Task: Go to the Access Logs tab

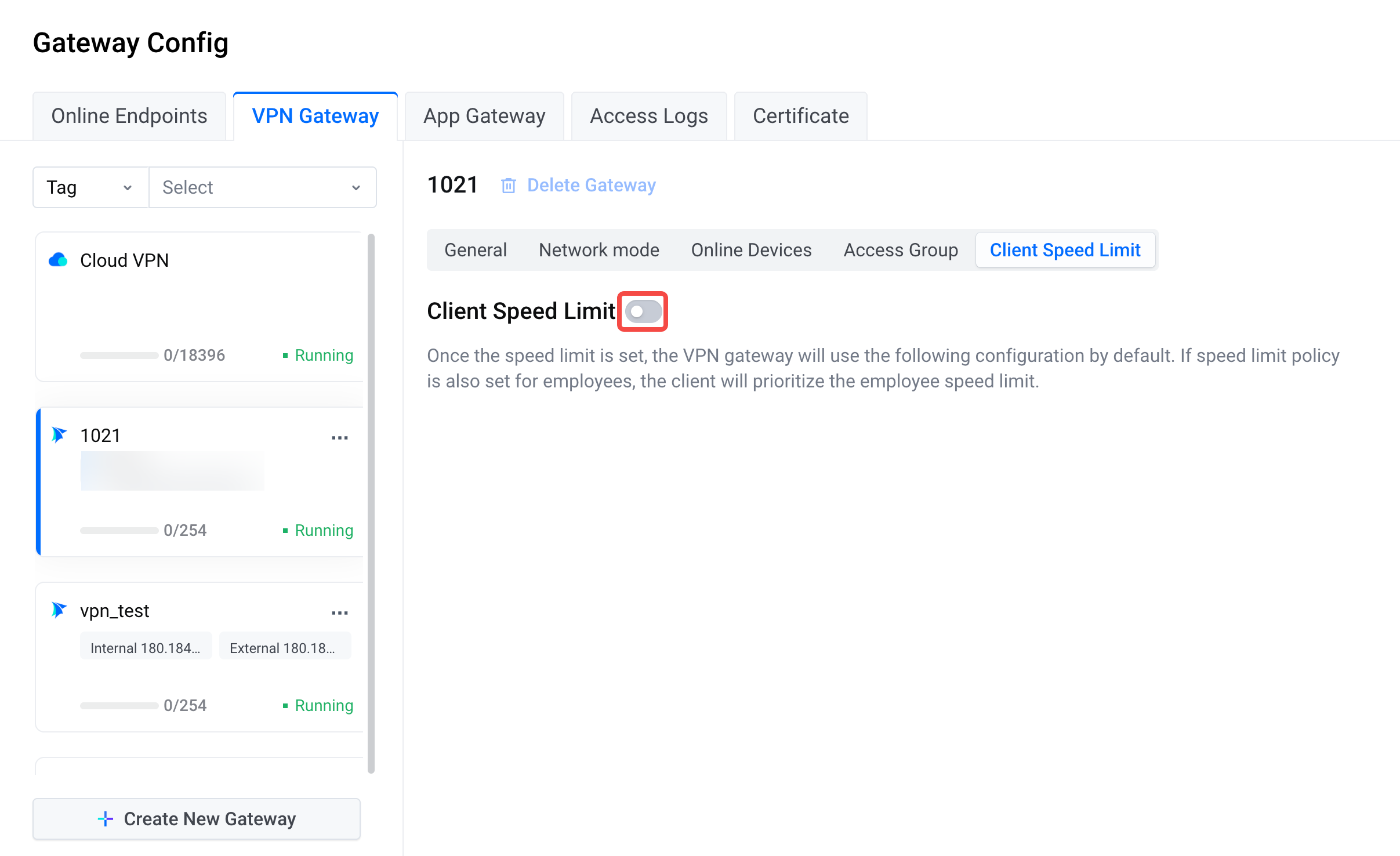Action: coord(649,116)
